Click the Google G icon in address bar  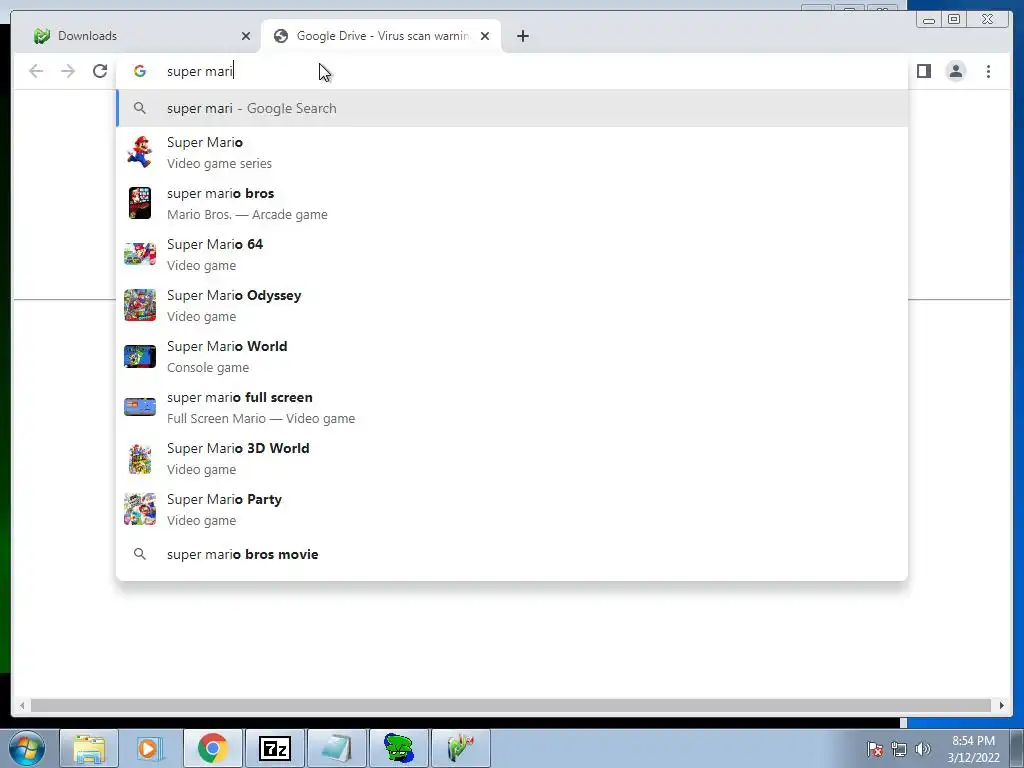[x=140, y=71]
